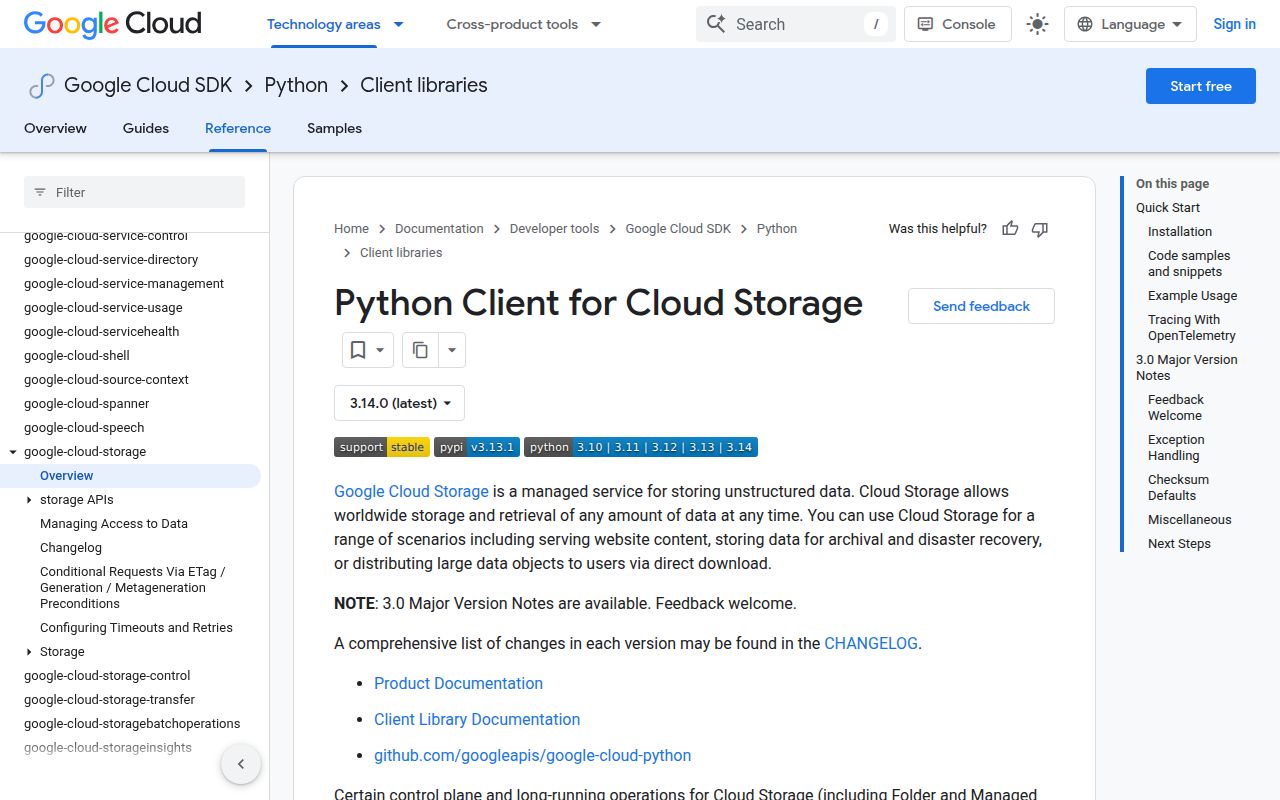
Task: Open the Python header breadcrumb
Action: (x=296, y=86)
